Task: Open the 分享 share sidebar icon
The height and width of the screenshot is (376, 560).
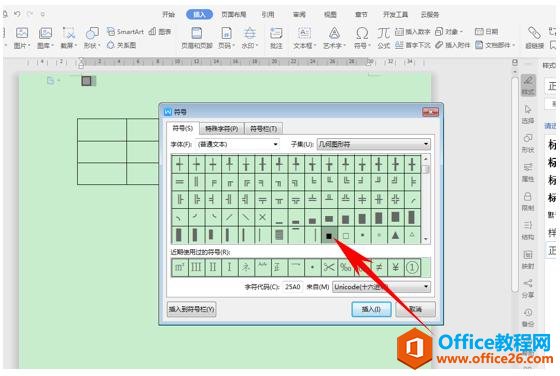Action: pos(528,289)
